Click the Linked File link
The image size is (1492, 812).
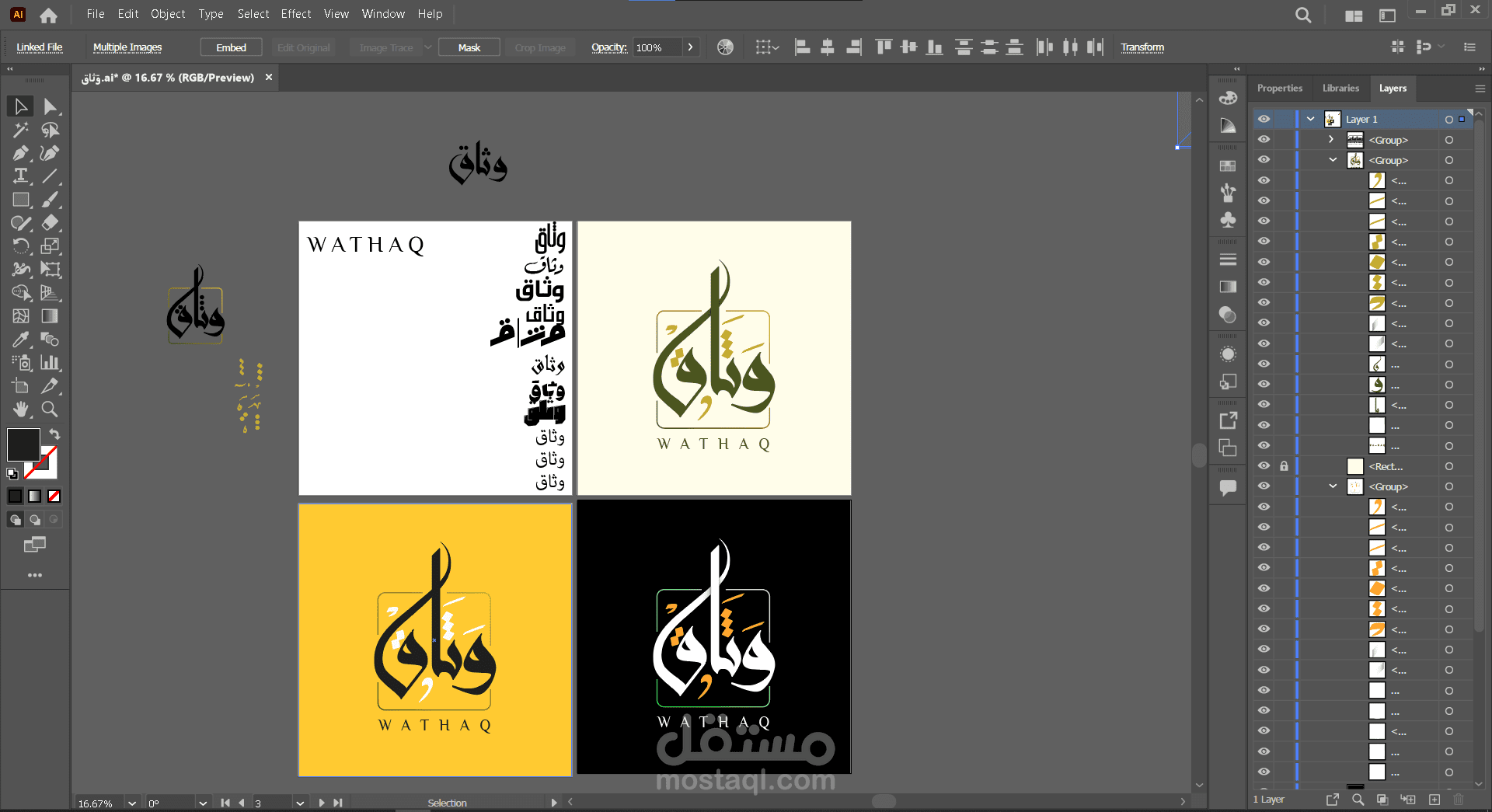coord(40,47)
